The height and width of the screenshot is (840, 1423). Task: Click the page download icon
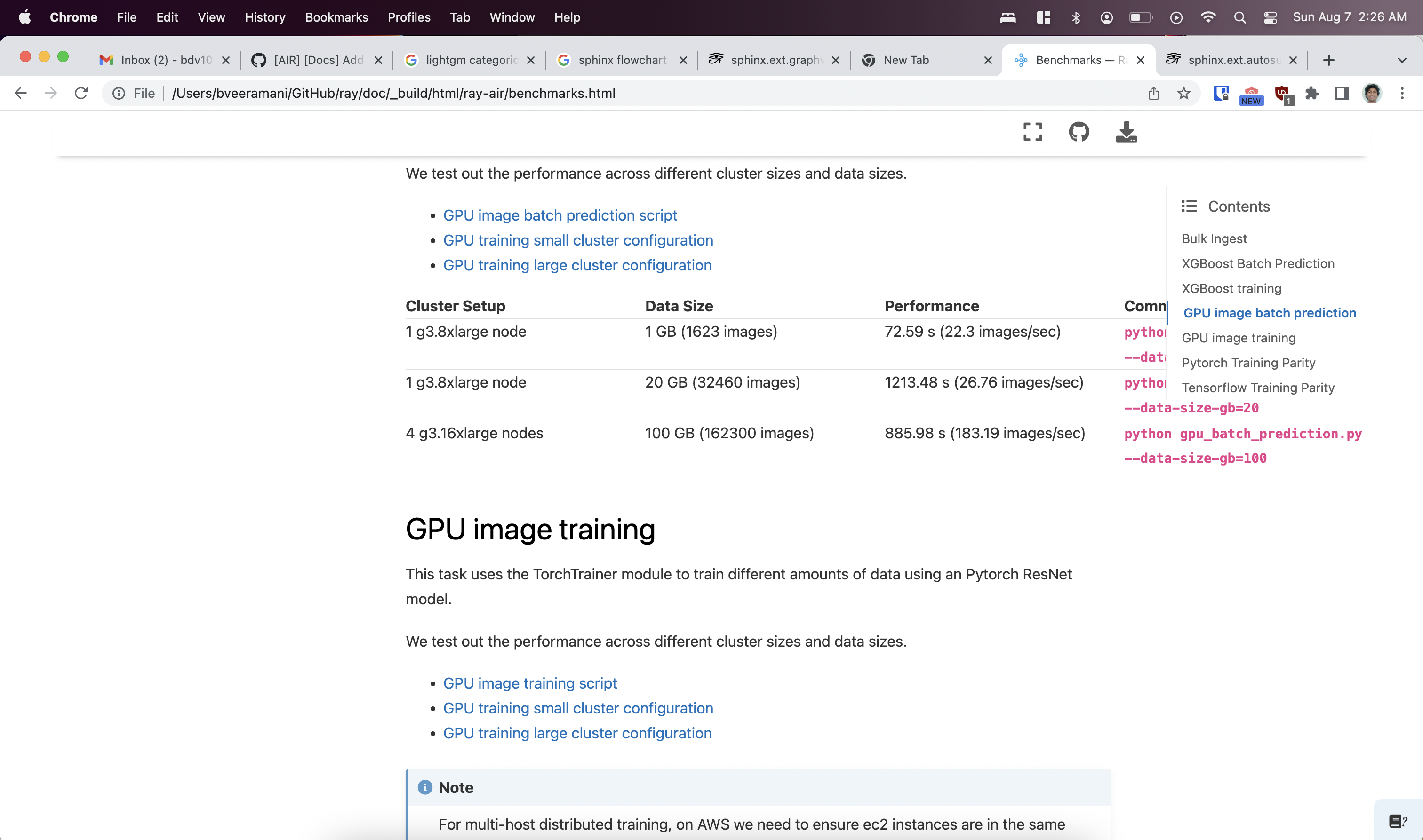(1126, 132)
